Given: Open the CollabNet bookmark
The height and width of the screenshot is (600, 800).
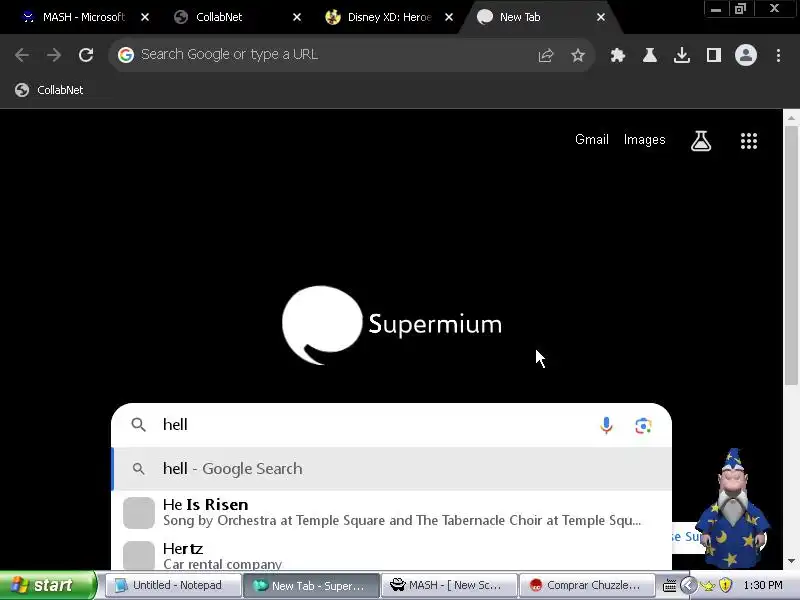Looking at the screenshot, I should pyautogui.click(x=49, y=90).
